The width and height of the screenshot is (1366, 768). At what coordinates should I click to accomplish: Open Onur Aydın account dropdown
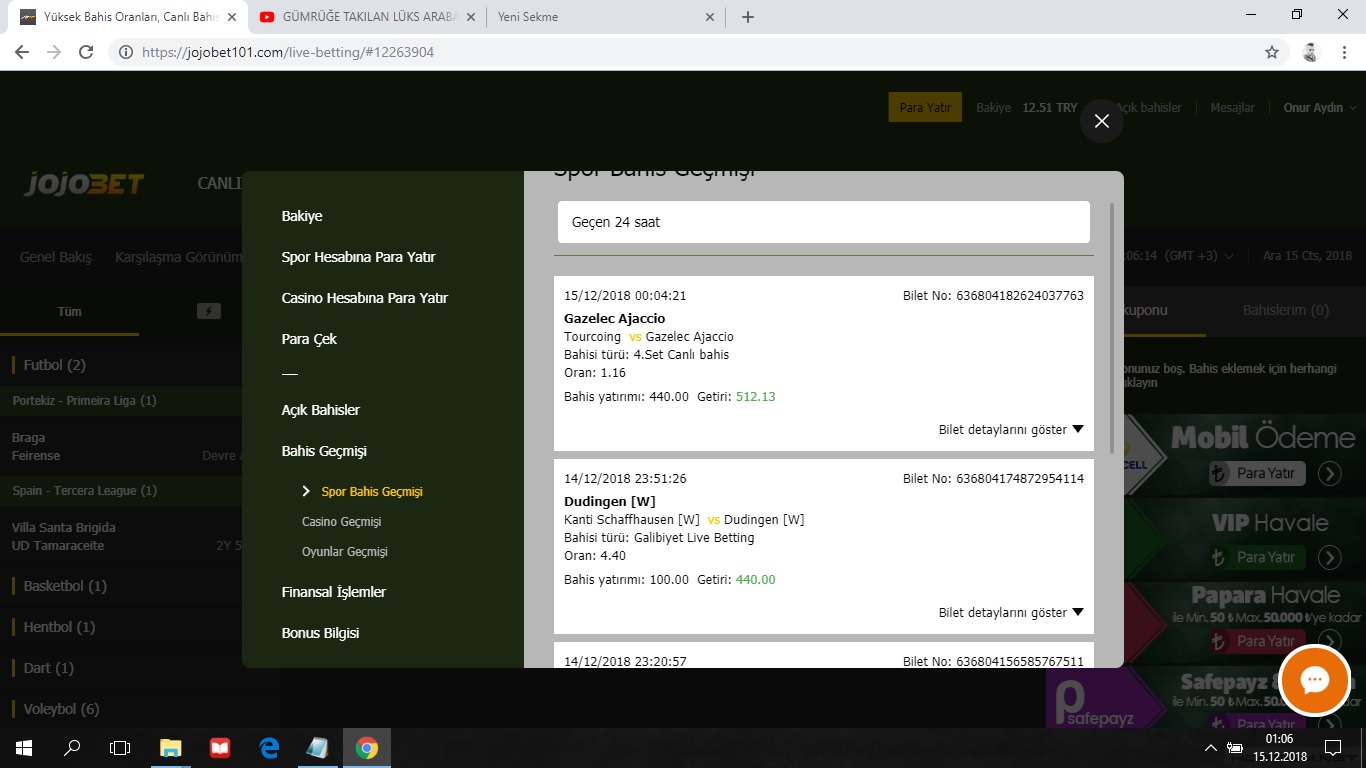click(x=1320, y=108)
